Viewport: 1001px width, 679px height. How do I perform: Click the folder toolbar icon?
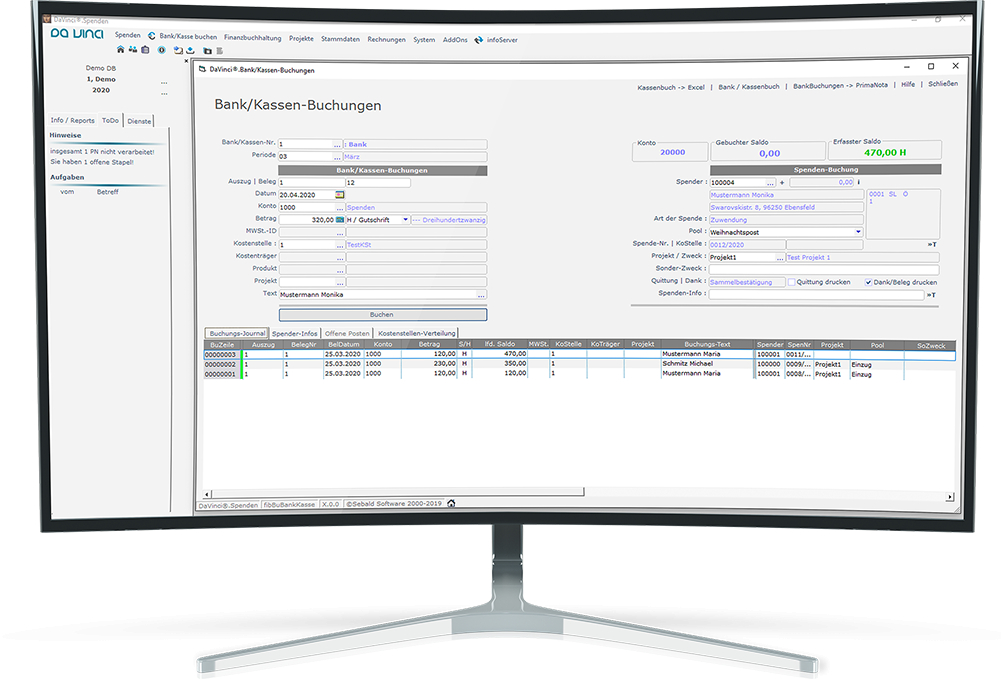click(207, 50)
